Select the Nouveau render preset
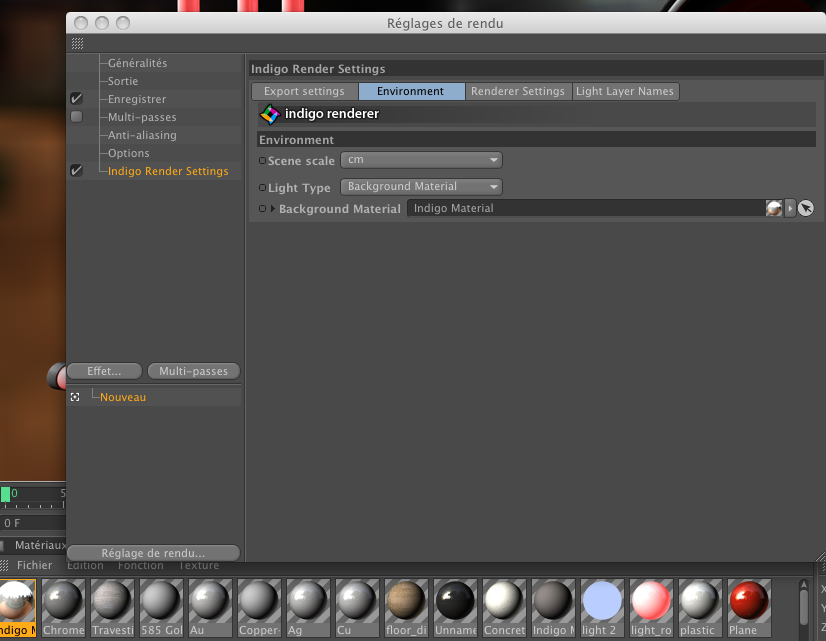Image resolution: width=826 pixels, height=641 pixels. click(x=123, y=397)
